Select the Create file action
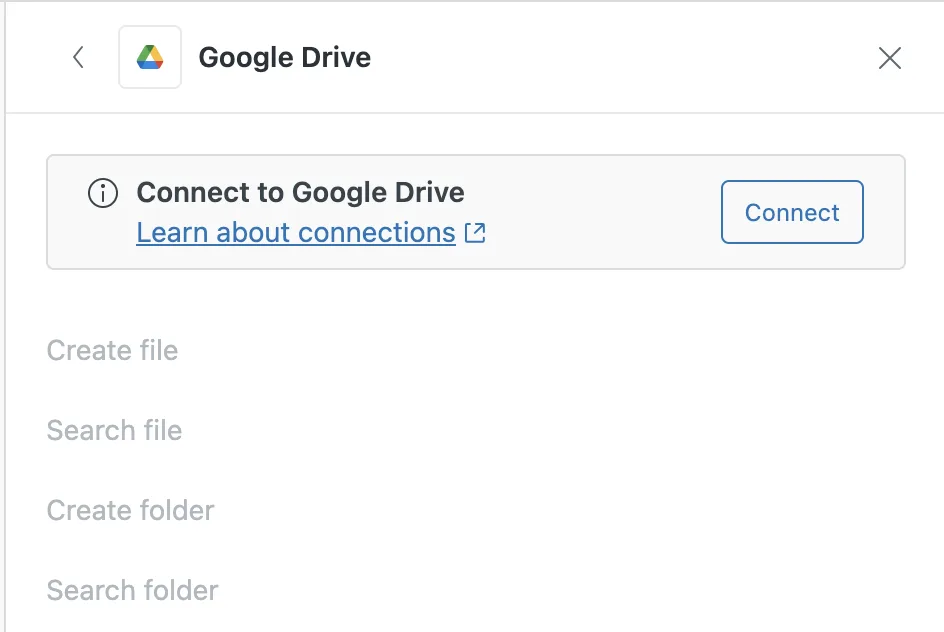 coord(112,351)
